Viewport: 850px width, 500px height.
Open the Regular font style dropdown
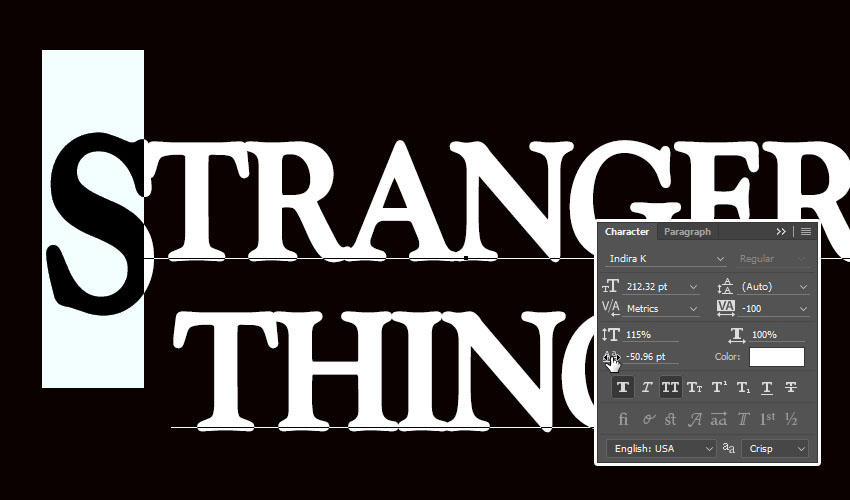point(772,259)
